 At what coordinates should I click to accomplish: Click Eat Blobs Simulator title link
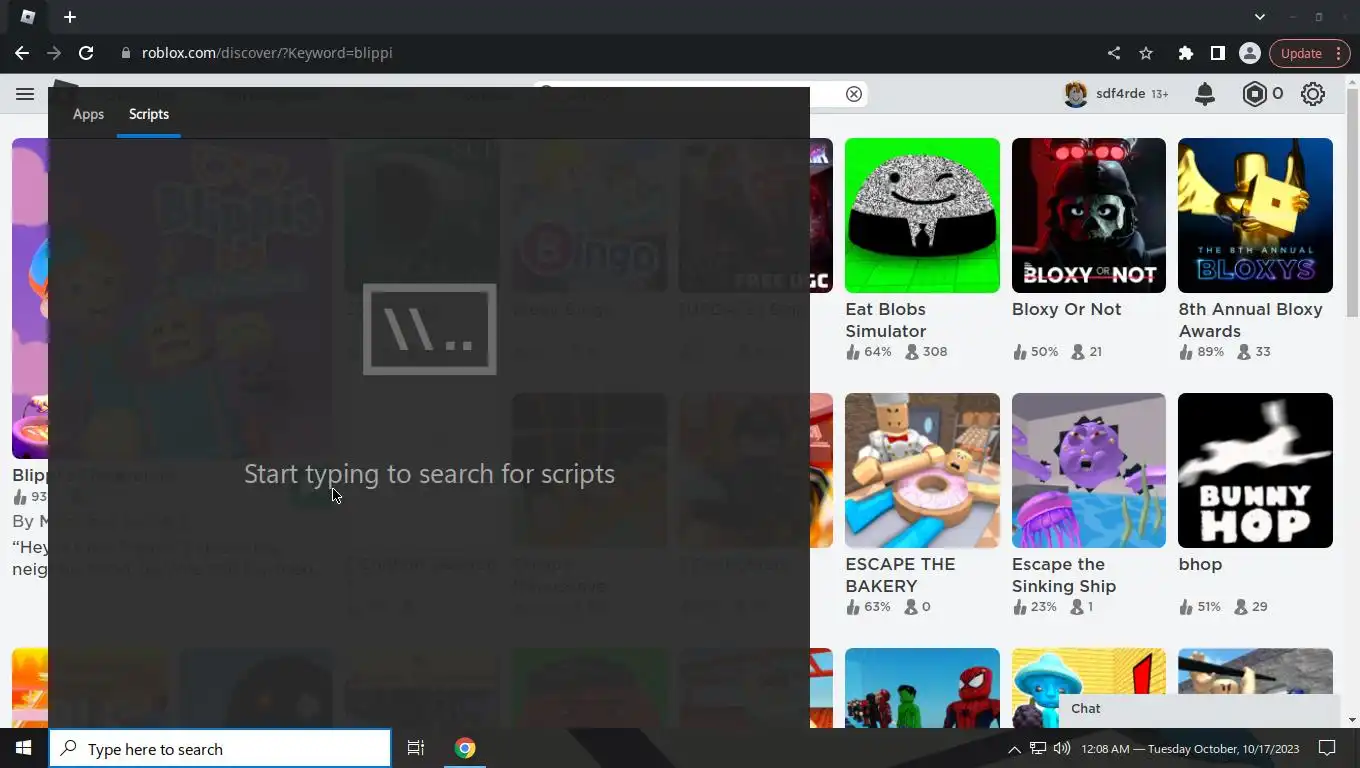(886, 320)
